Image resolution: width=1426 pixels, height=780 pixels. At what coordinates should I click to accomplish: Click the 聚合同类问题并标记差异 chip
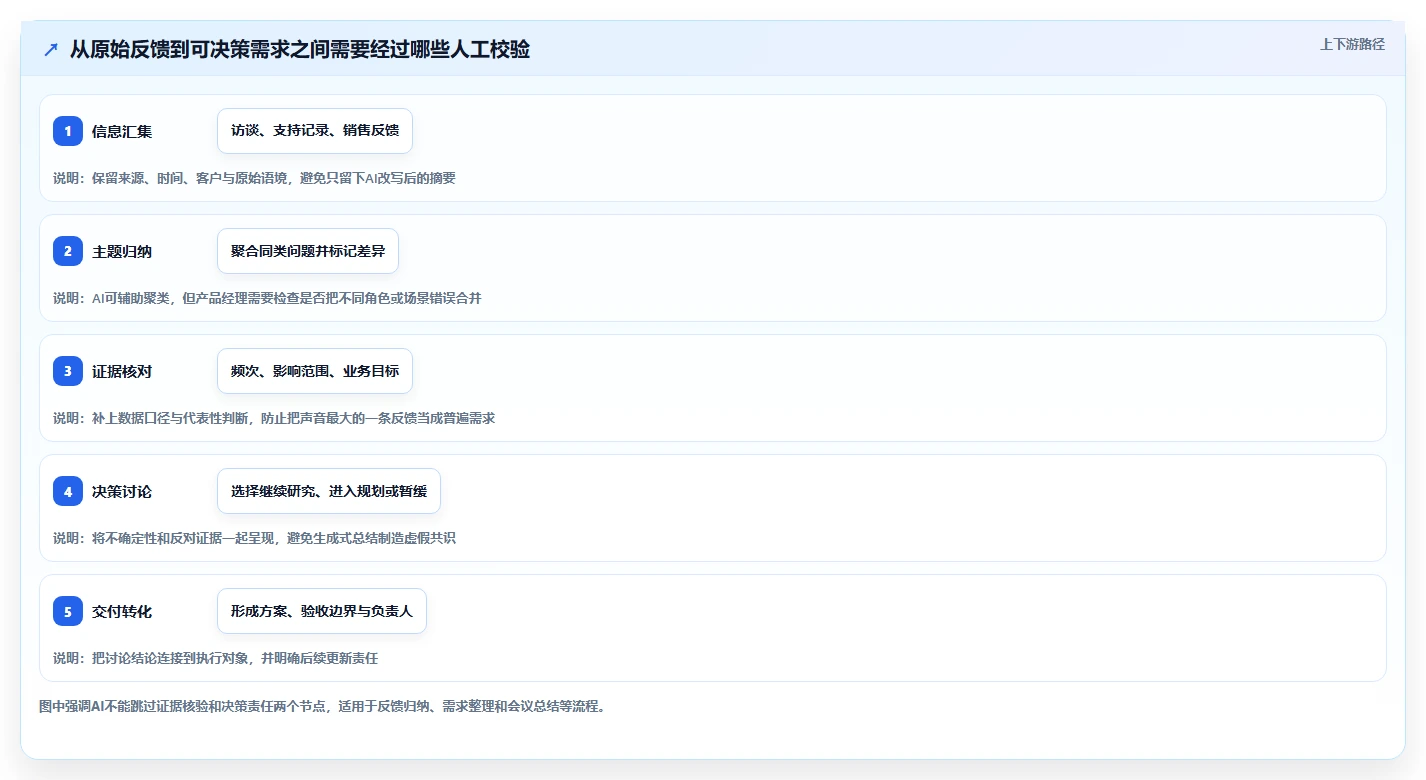pos(308,251)
